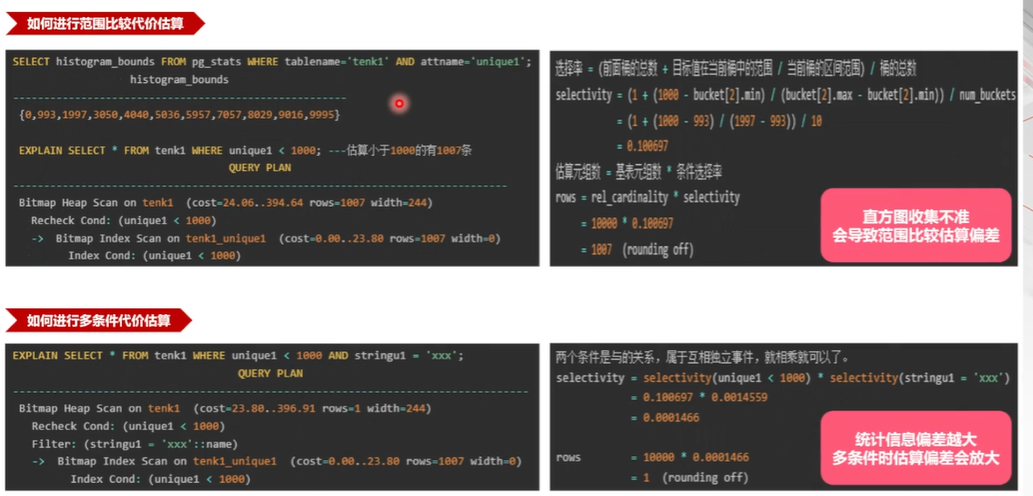The width and height of the screenshot is (1033, 496).
Task: Click the 统计信息偏差越大 pink callout box
Action: (915, 448)
